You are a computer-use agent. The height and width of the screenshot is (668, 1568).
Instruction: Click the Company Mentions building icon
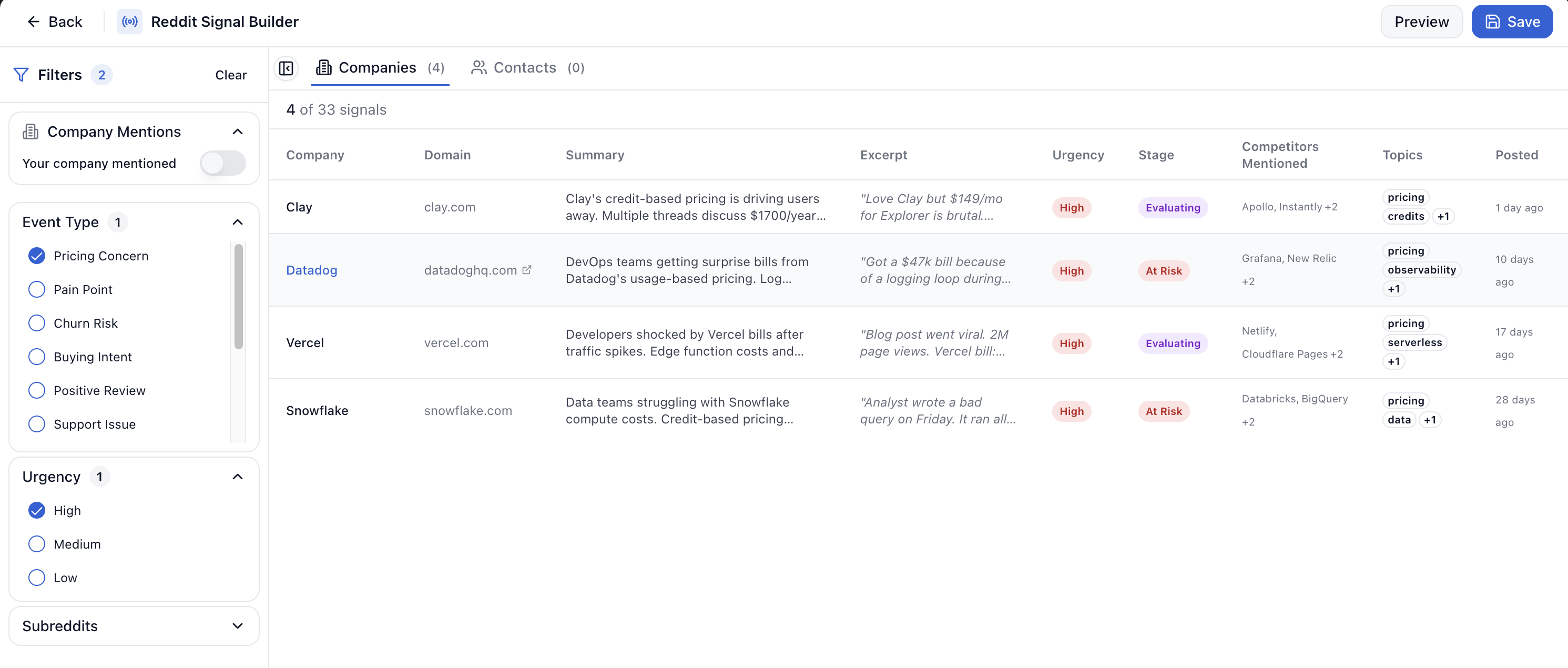click(x=30, y=131)
